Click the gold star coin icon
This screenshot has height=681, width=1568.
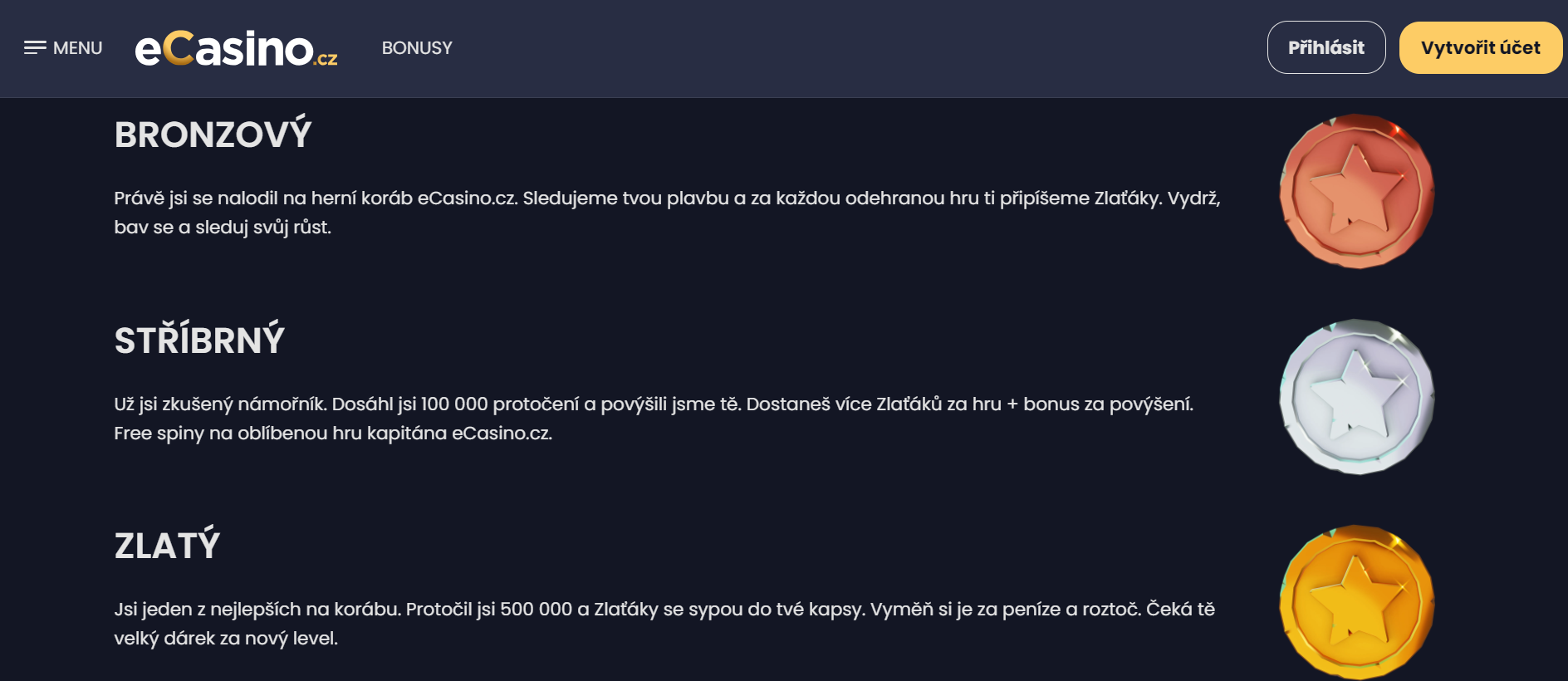(1357, 602)
